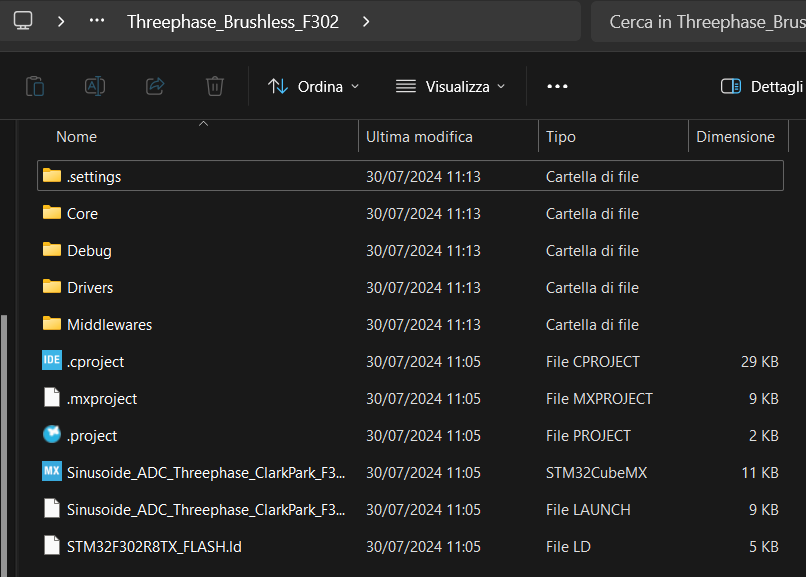This screenshot has width=806, height=577.
Task: Open the Visualizza view dropdown
Action: click(450, 86)
